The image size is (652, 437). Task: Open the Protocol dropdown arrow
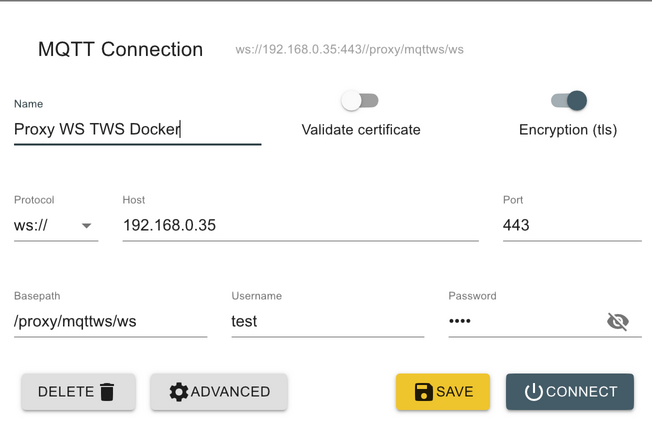pos(86,226)
